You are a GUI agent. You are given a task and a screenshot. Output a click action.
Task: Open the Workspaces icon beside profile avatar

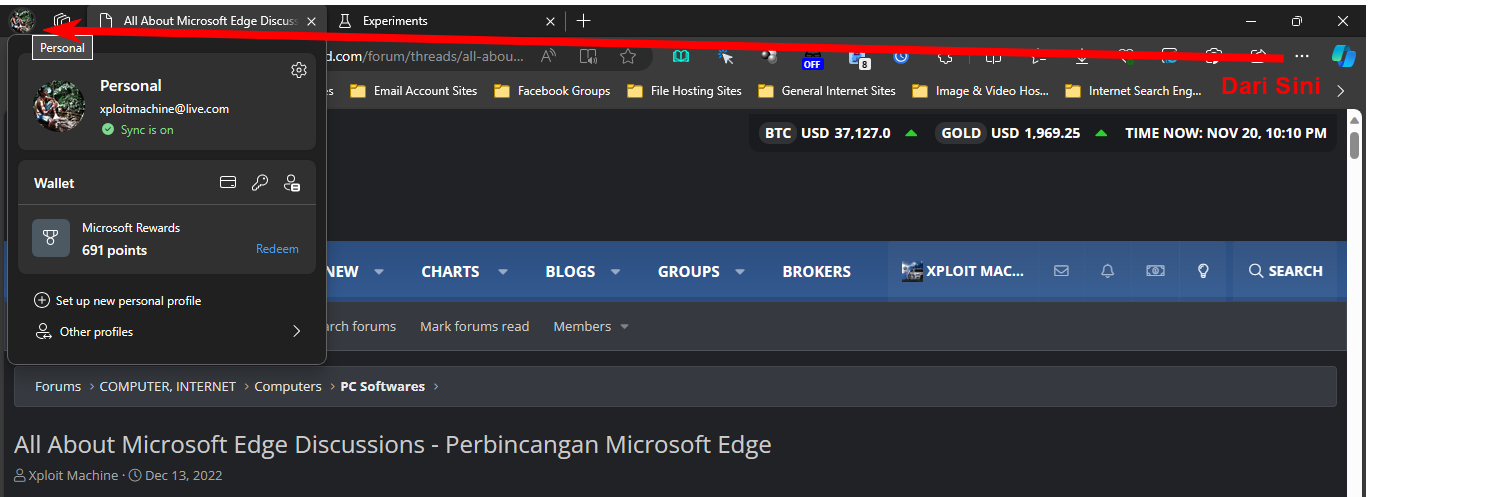tap(63, 20)
